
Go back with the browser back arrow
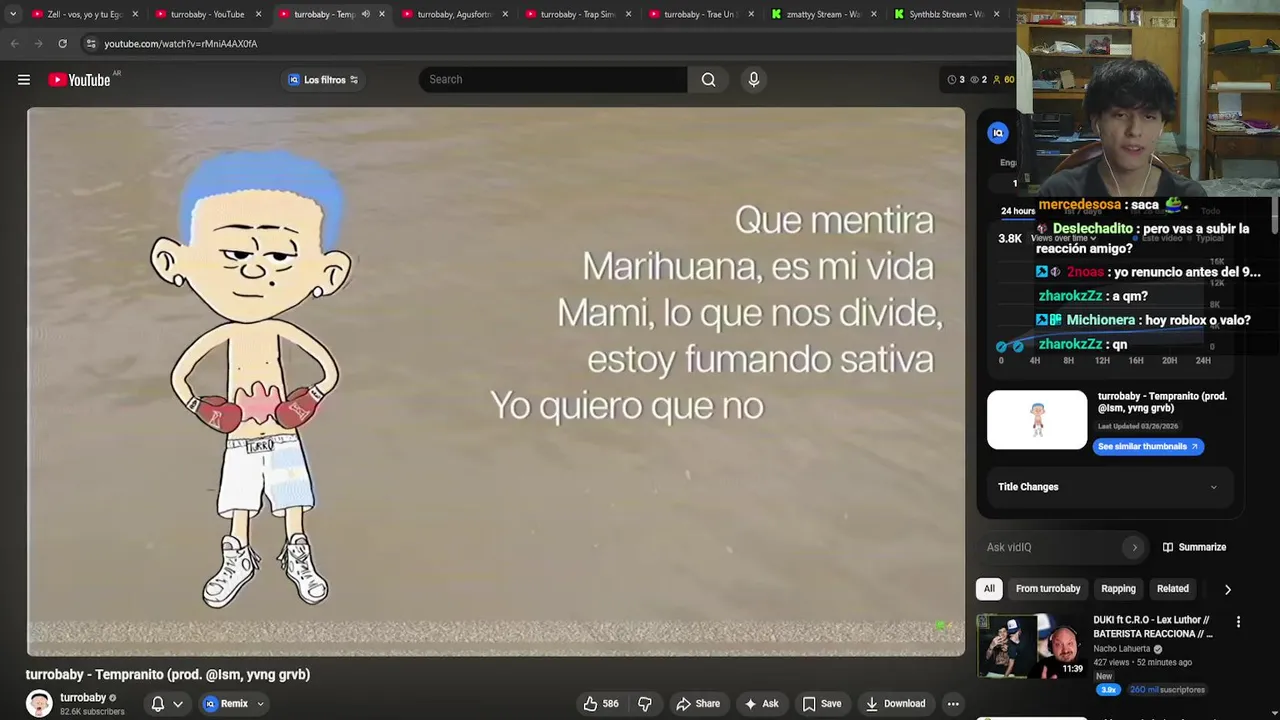(x=14, y=44)
